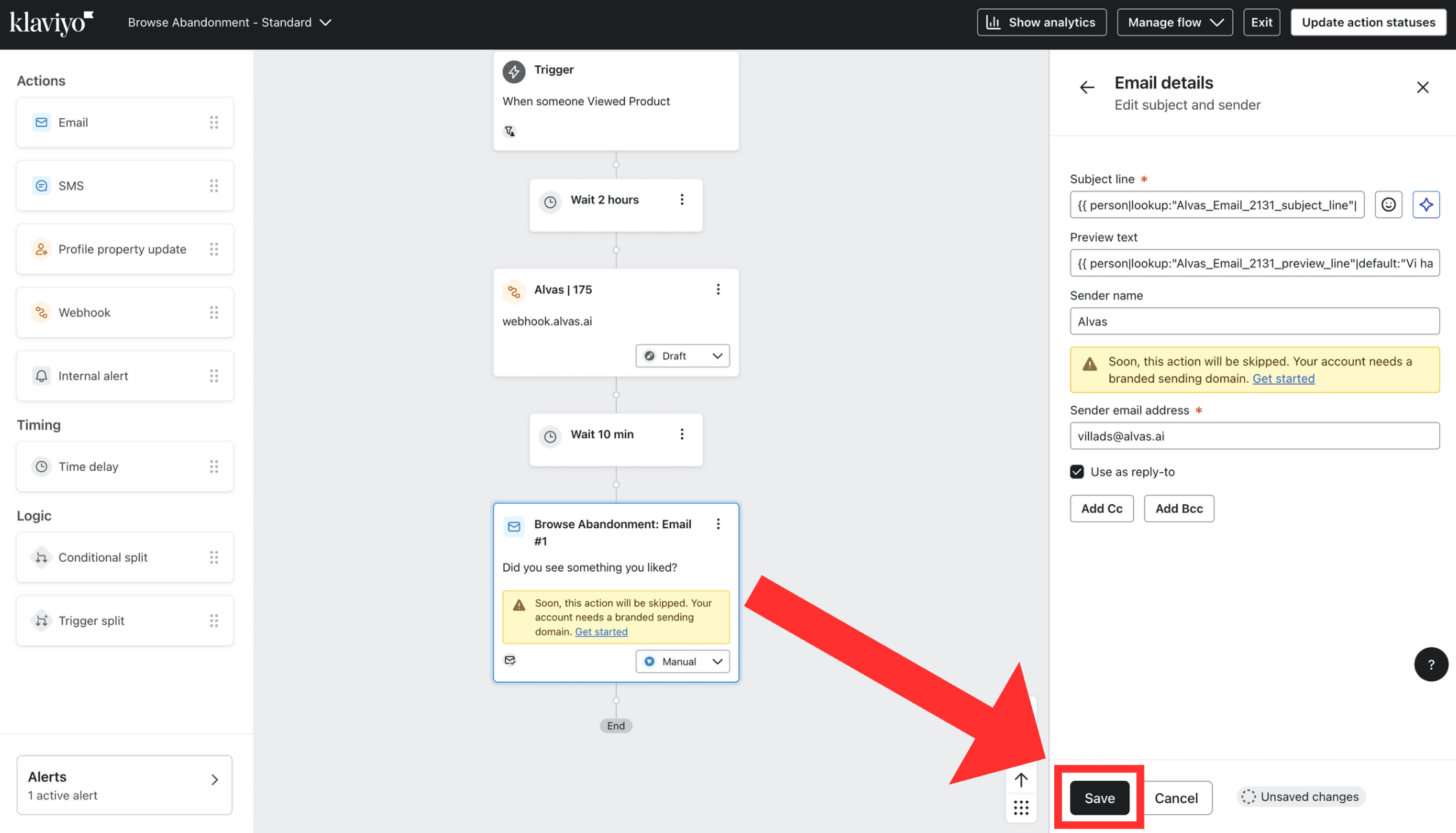
Task: Click the Add Bcc button
Action: point(1178,509)
